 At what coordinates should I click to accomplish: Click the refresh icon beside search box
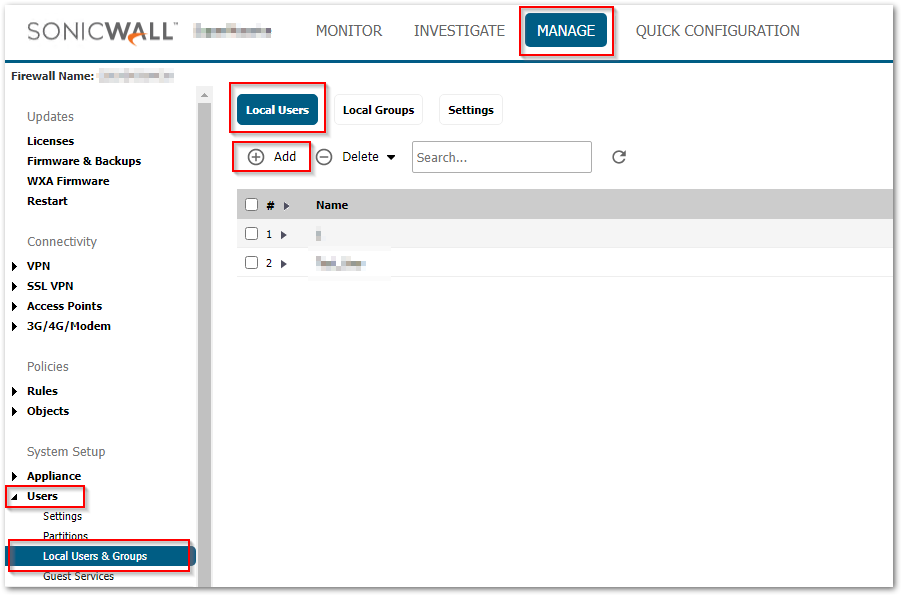(619, 157)
